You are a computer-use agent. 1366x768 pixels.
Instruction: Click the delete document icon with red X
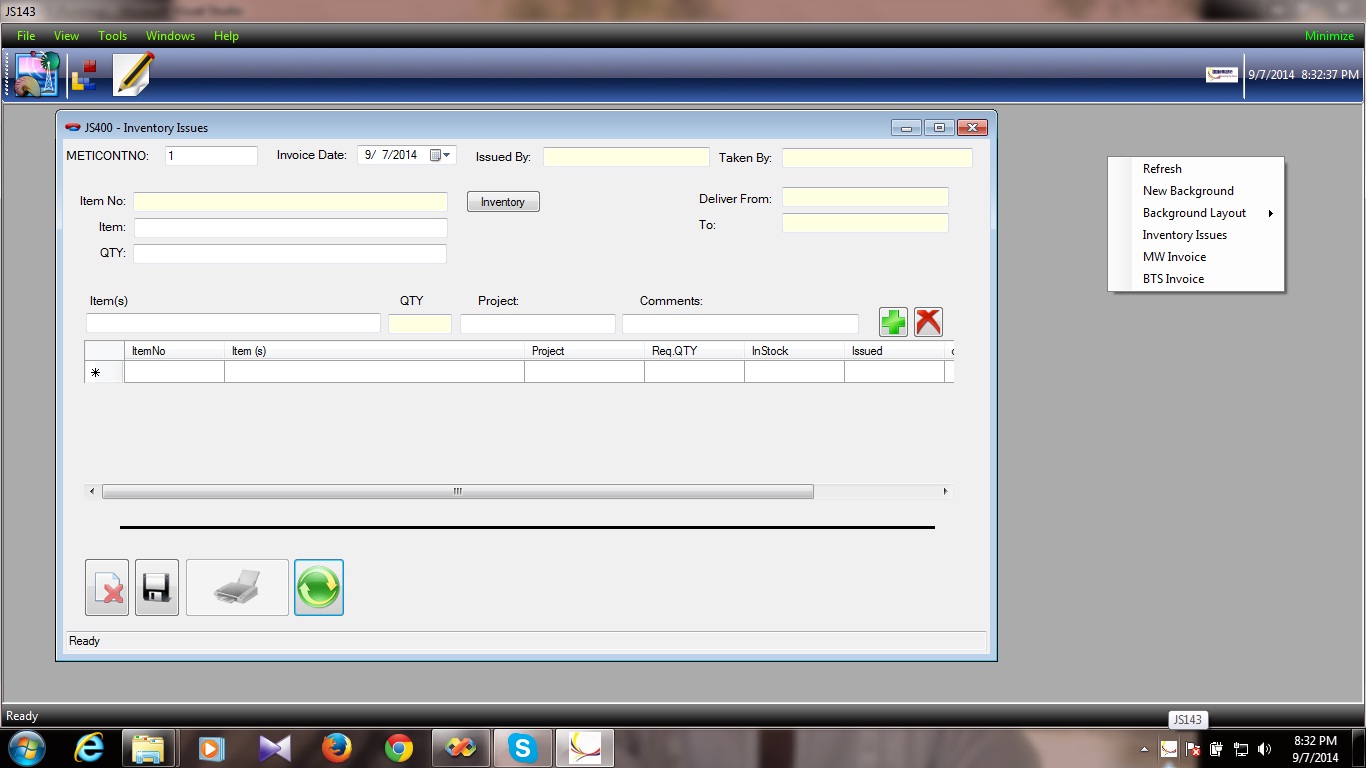[107, 587]
